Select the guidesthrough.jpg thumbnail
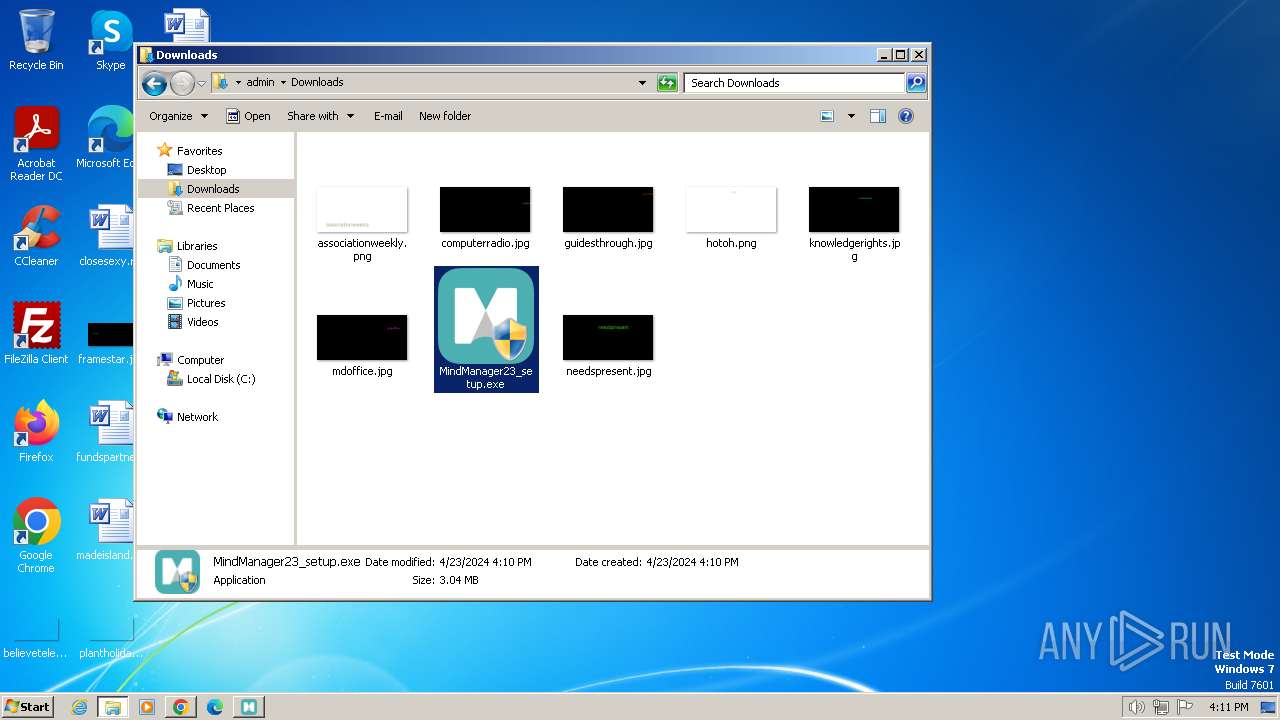Viewport: 1280px width, 720px height. tap(608, 209)
